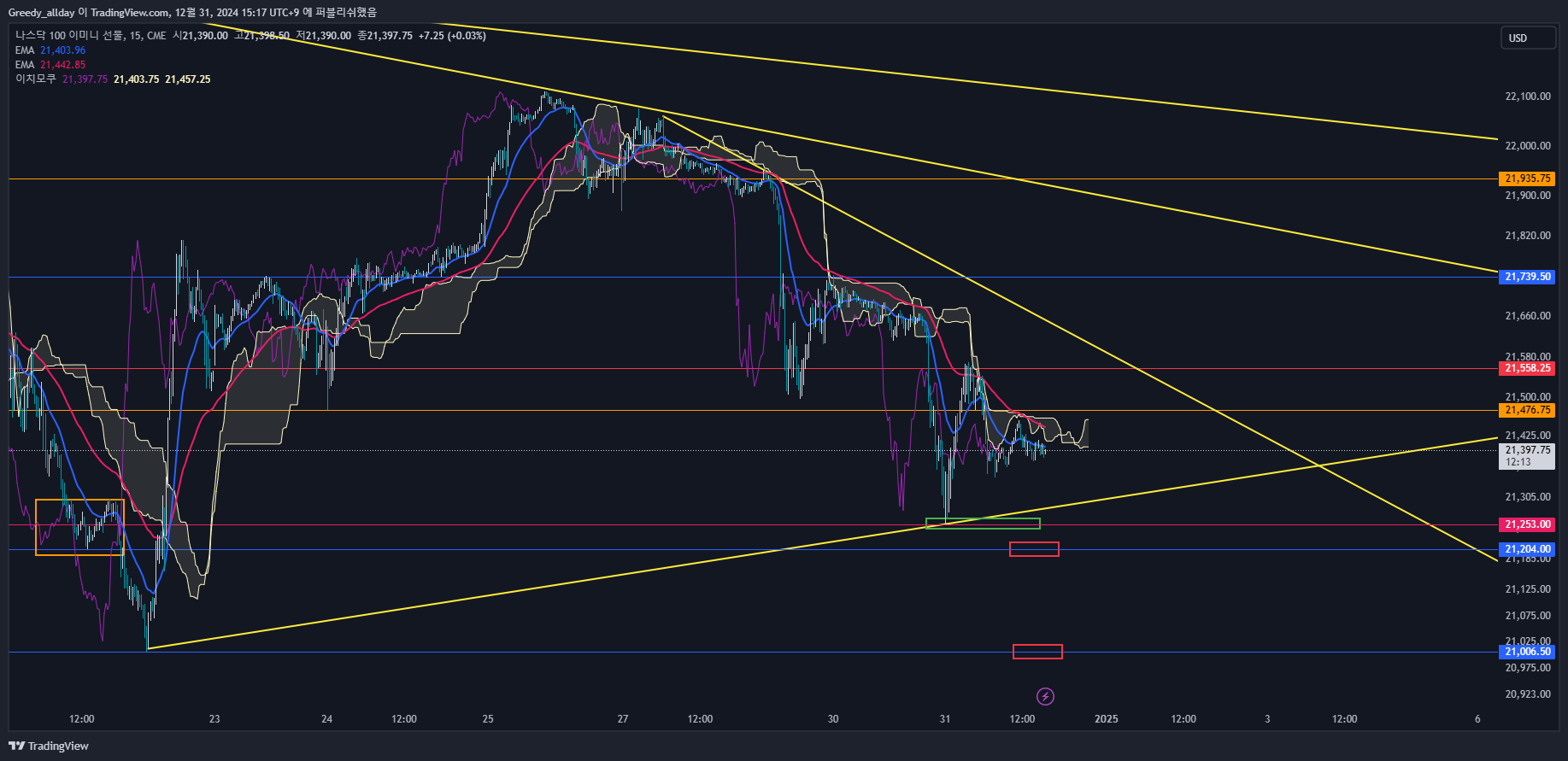Open the USD currency selector
This screenshot has height=761, width=1568.
coord(1528,38)
